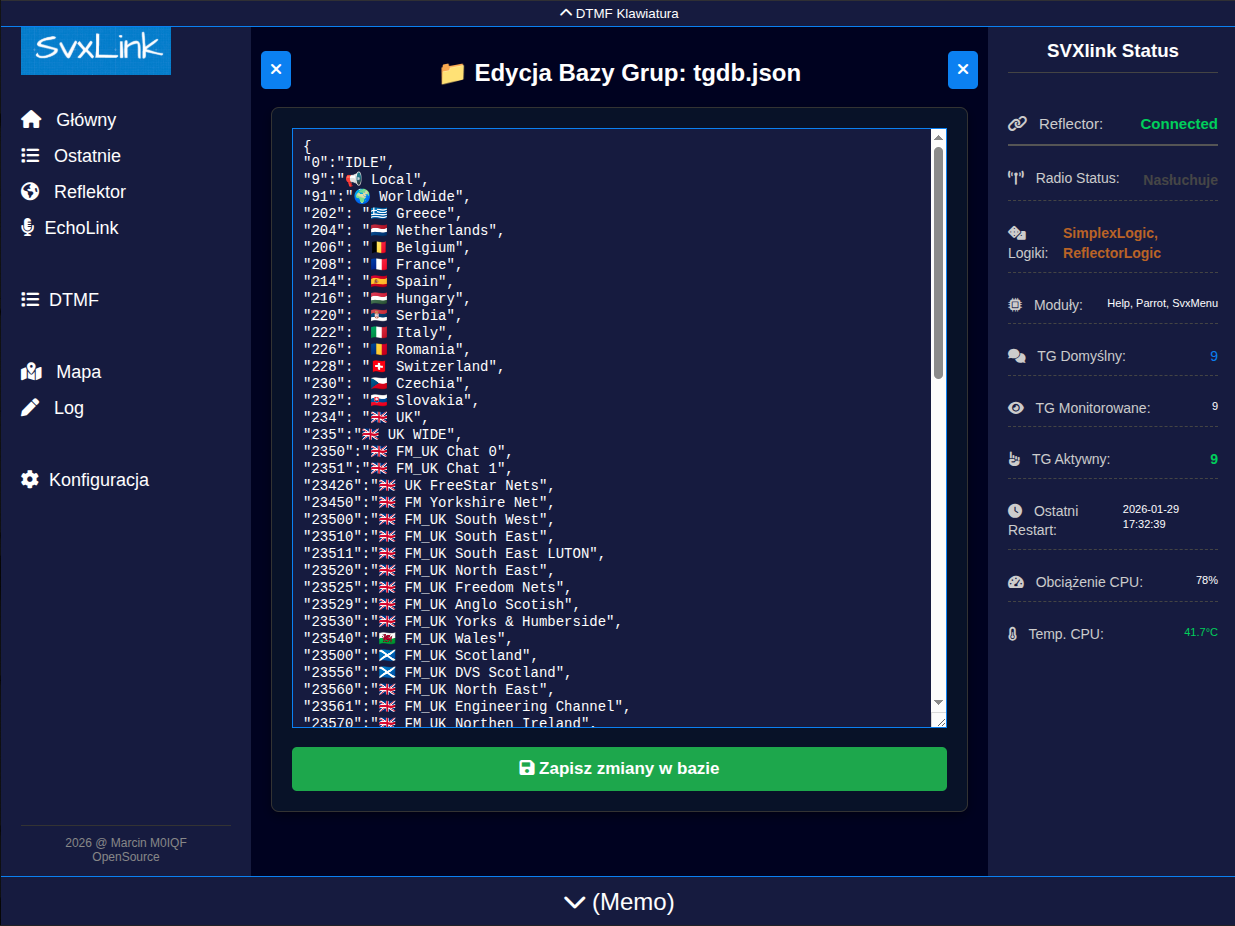Save changes with Zapisz zmiany w bazie
The image size is (1235, 926).
pos(619,769)
